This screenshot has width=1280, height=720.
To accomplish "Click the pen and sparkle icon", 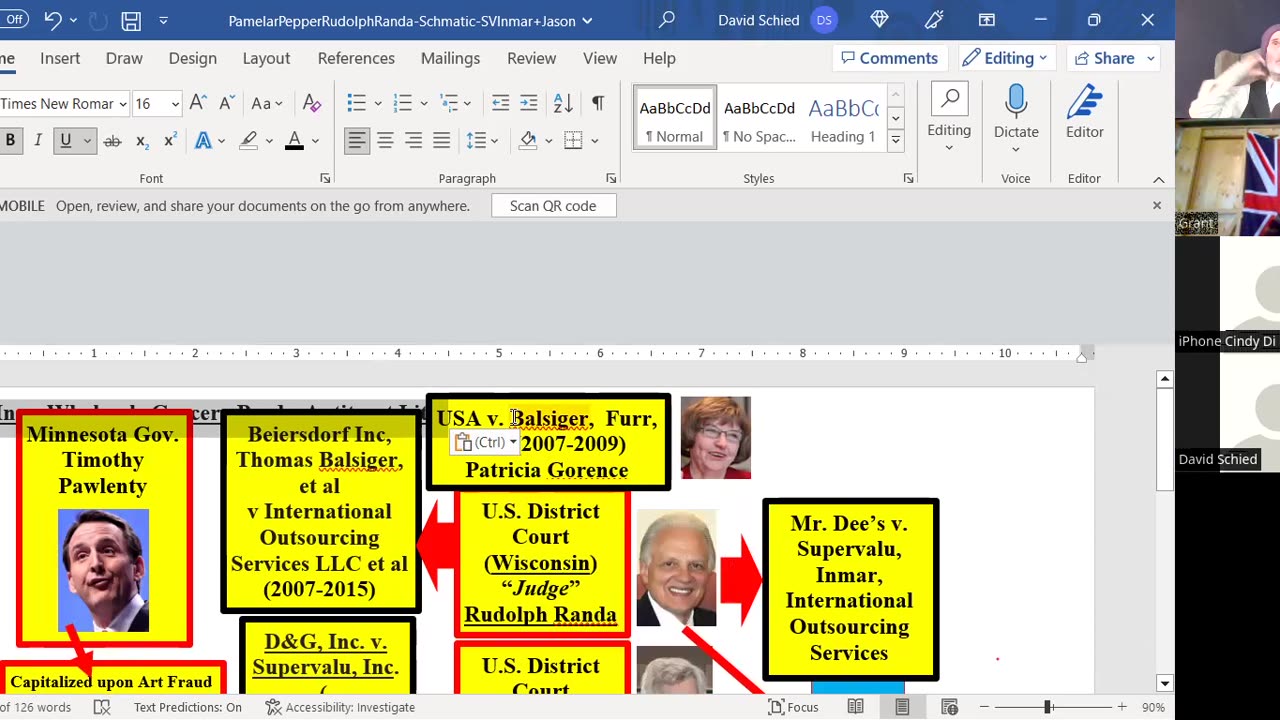I will pyautogui.click(x=934, y=20).
